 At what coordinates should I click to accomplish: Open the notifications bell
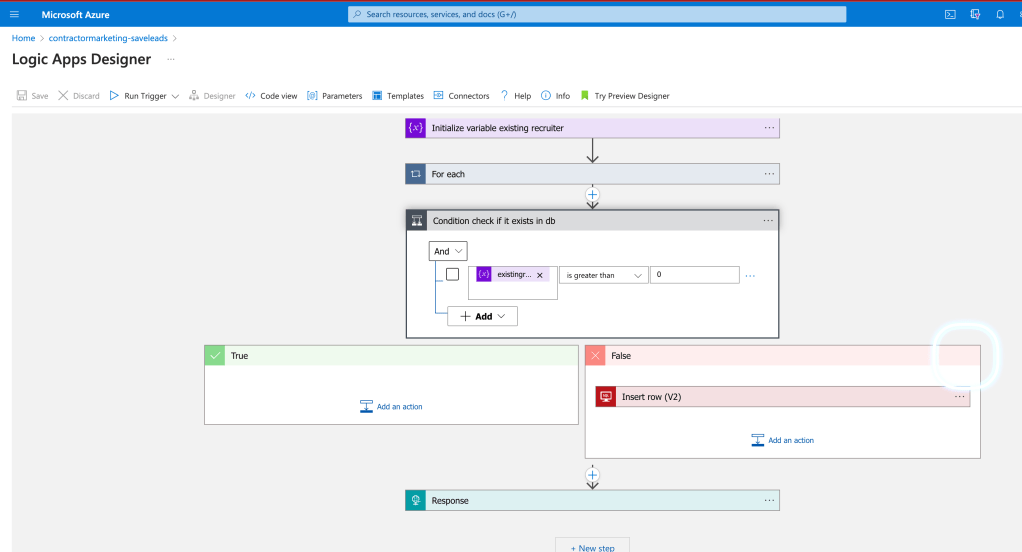click(1000, 14)
